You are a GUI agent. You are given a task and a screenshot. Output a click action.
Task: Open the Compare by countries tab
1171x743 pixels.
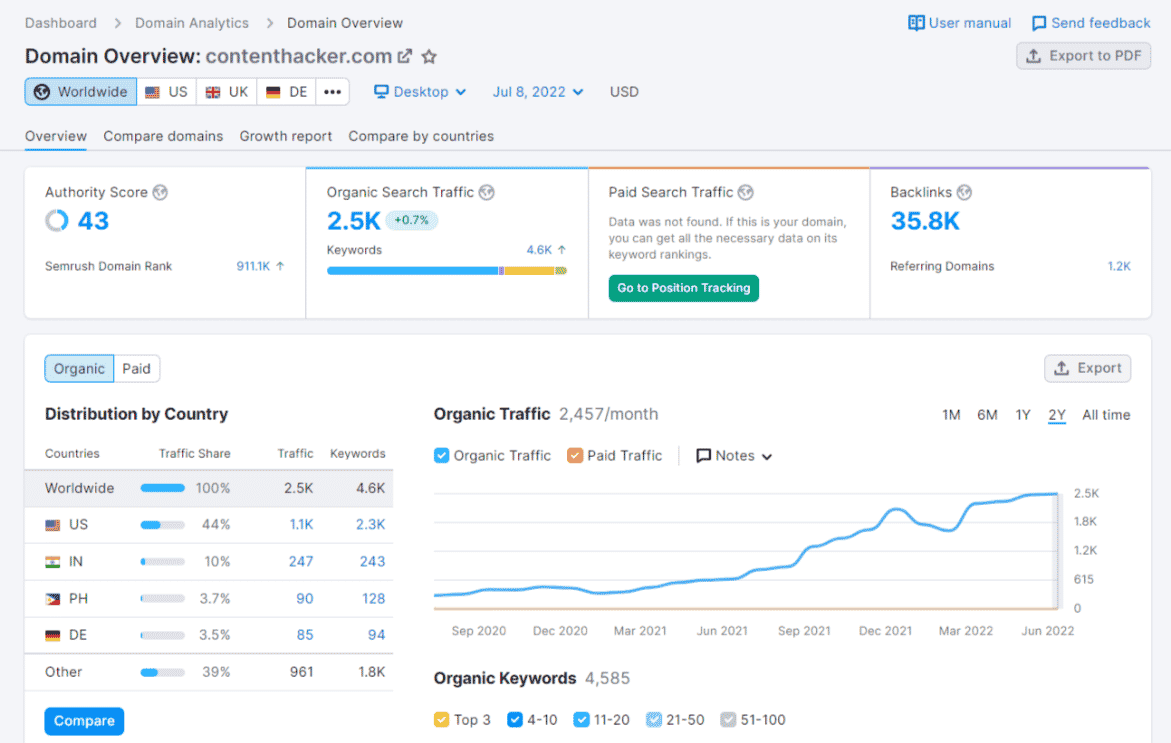point(421,136)
